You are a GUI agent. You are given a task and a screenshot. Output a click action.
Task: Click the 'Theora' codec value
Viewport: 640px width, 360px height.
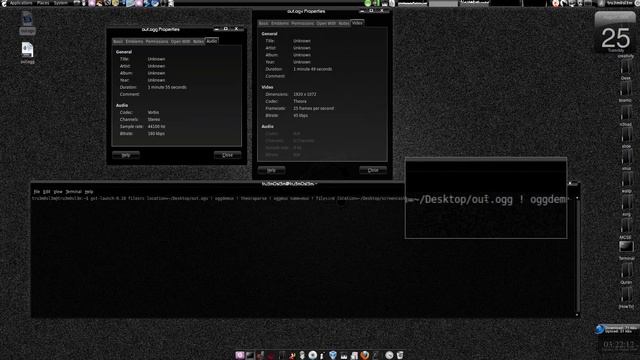(300, 101)
